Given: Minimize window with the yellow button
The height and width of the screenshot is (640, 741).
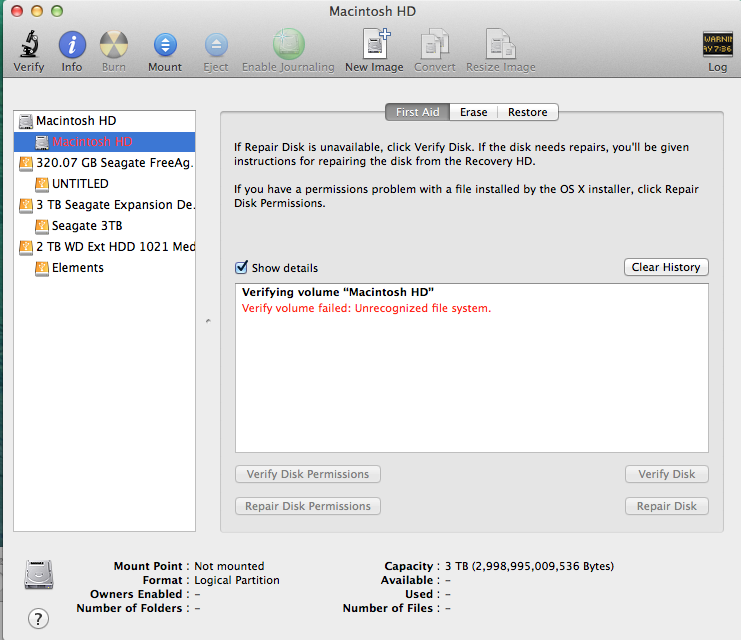Looking at the screenshot, I should point(37,11).
